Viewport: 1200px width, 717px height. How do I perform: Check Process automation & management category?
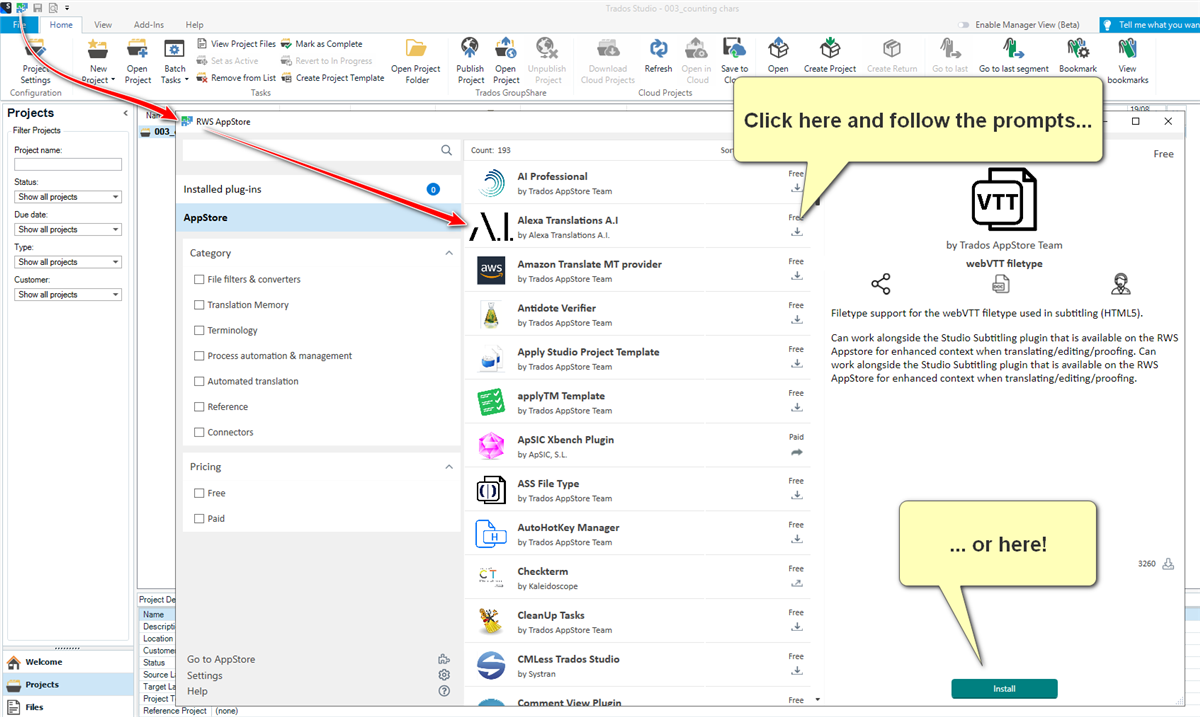coord(199,356)
